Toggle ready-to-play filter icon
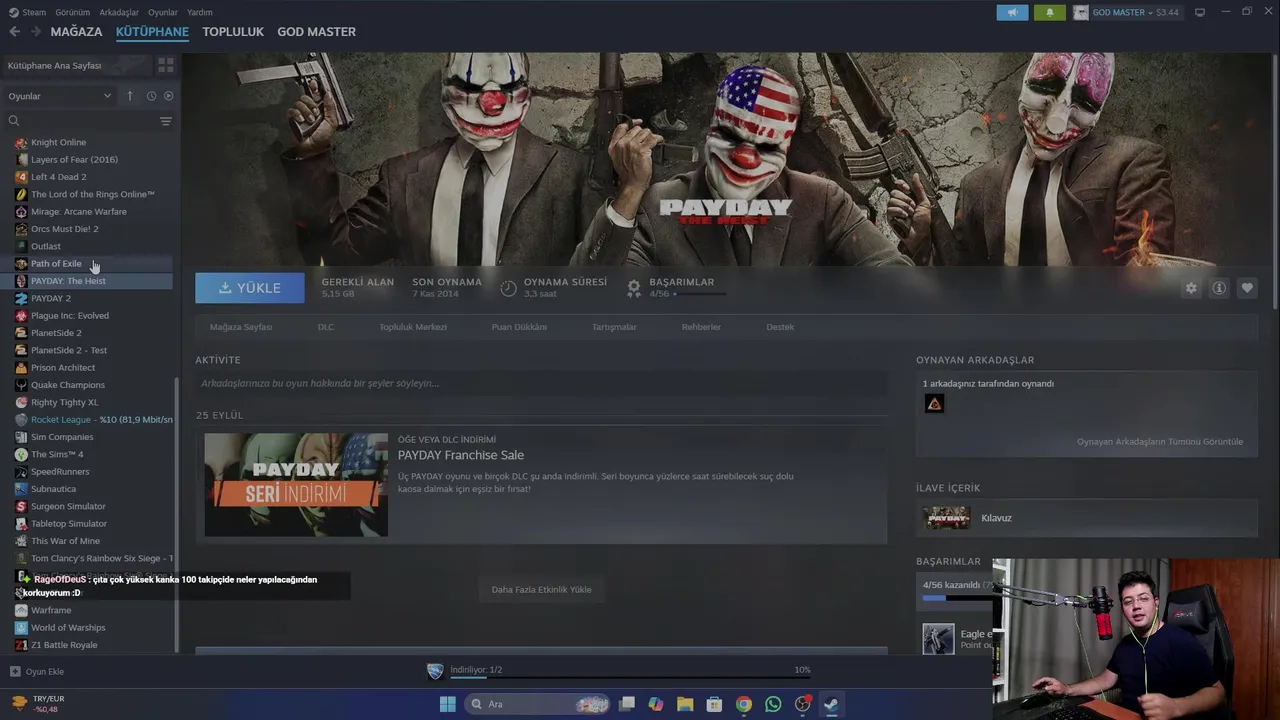 (168, 96)
